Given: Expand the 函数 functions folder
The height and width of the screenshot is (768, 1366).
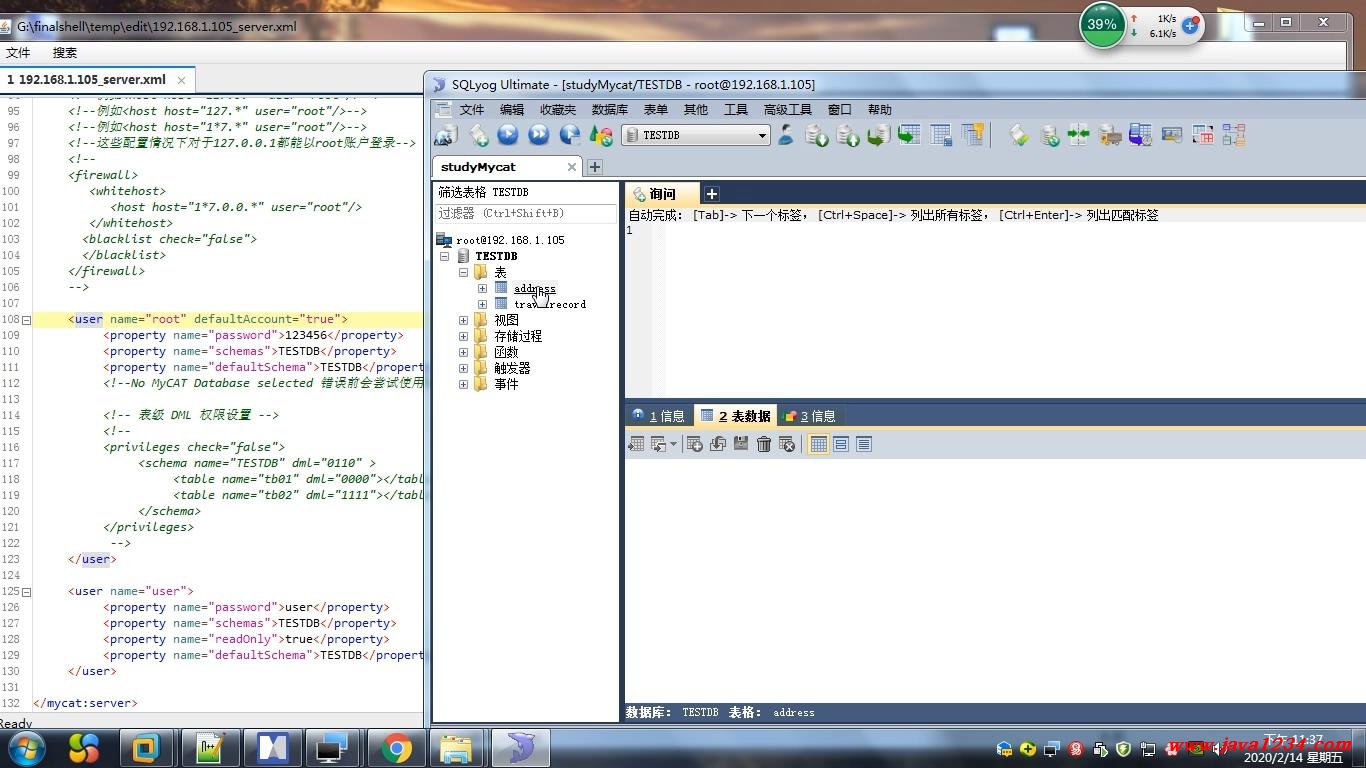Looking at the screenshot, I should coord(464,352).
